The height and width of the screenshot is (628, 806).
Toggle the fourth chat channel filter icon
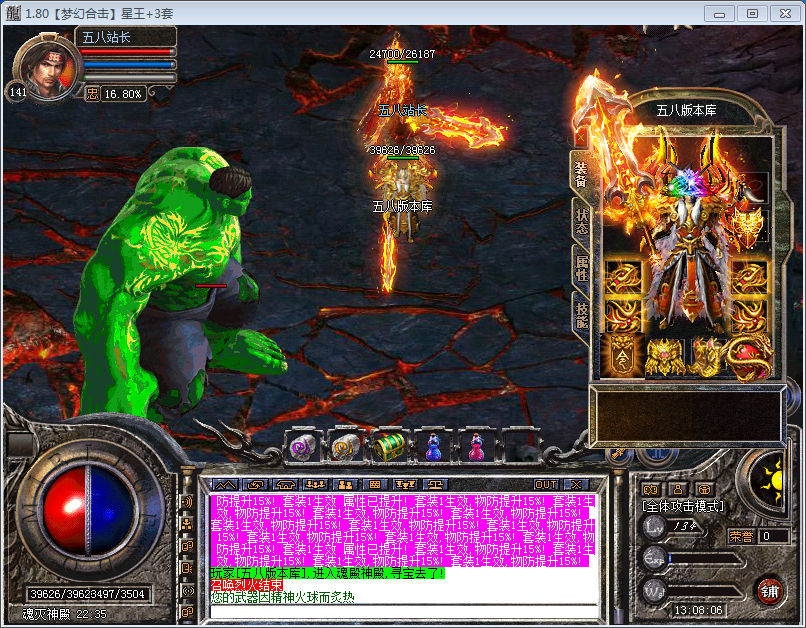[187, 568]
